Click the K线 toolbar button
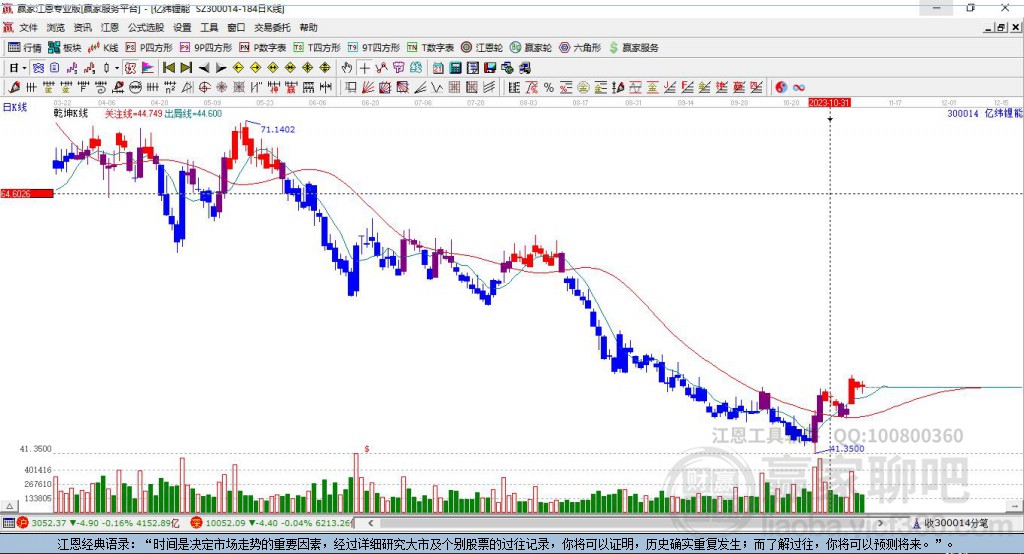Screen dimensions: 1024x554 (x=103, y=48)
